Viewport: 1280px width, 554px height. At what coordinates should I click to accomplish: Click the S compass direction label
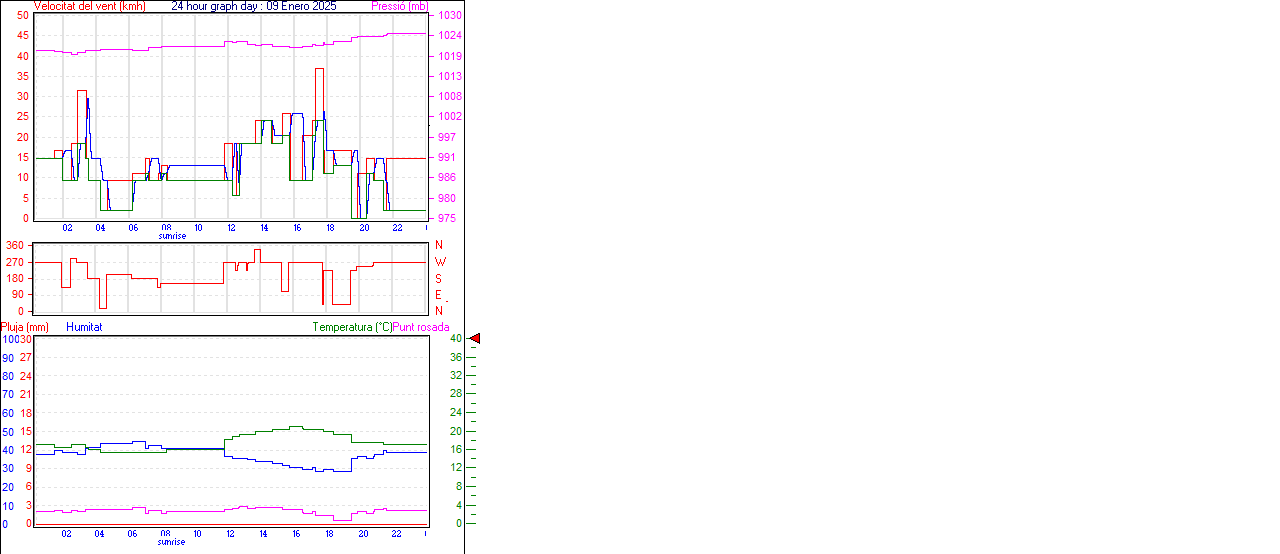pos(438,278)
